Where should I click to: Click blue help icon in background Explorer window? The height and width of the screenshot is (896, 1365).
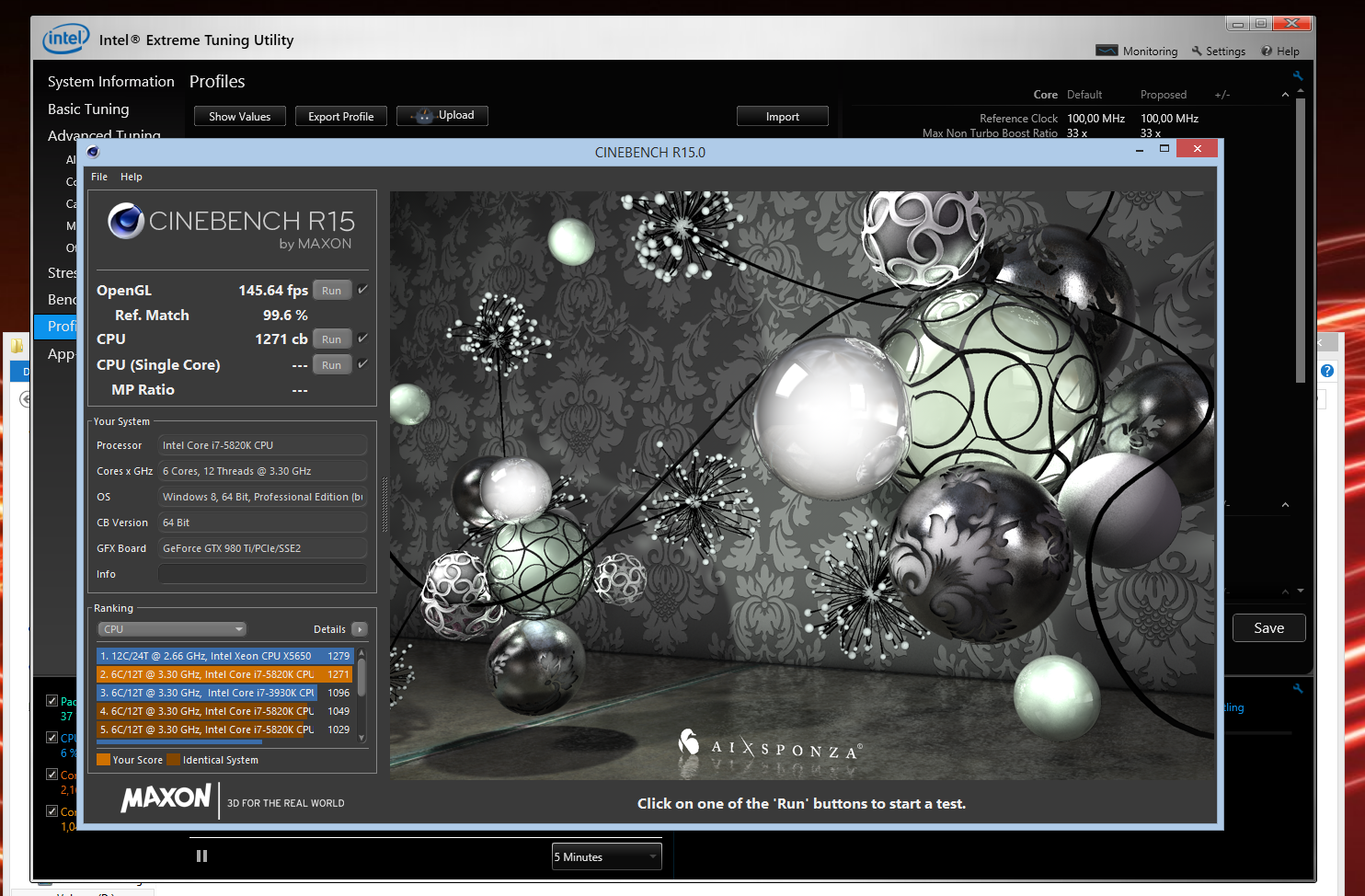pyautogui.click(x=1327, y=371)
